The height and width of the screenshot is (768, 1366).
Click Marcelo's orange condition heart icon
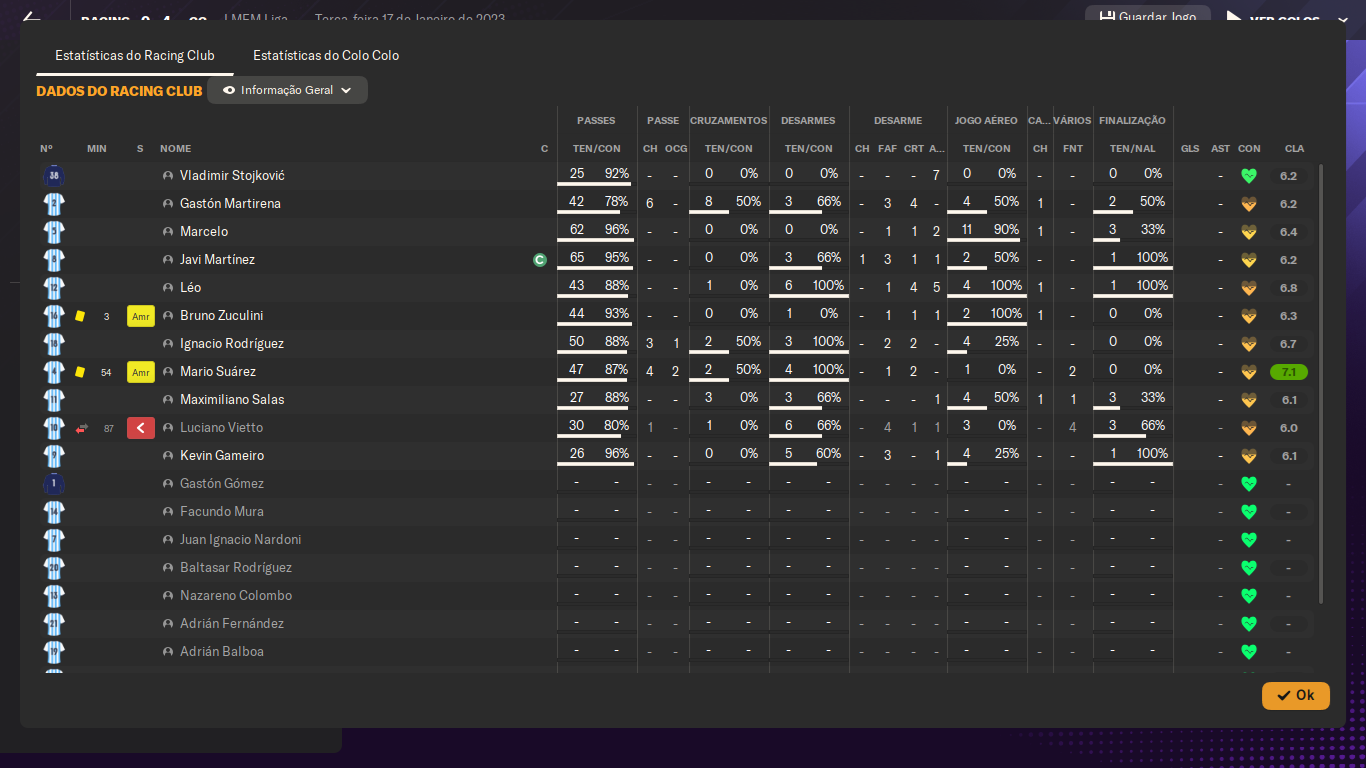[x=1248, y=232]
